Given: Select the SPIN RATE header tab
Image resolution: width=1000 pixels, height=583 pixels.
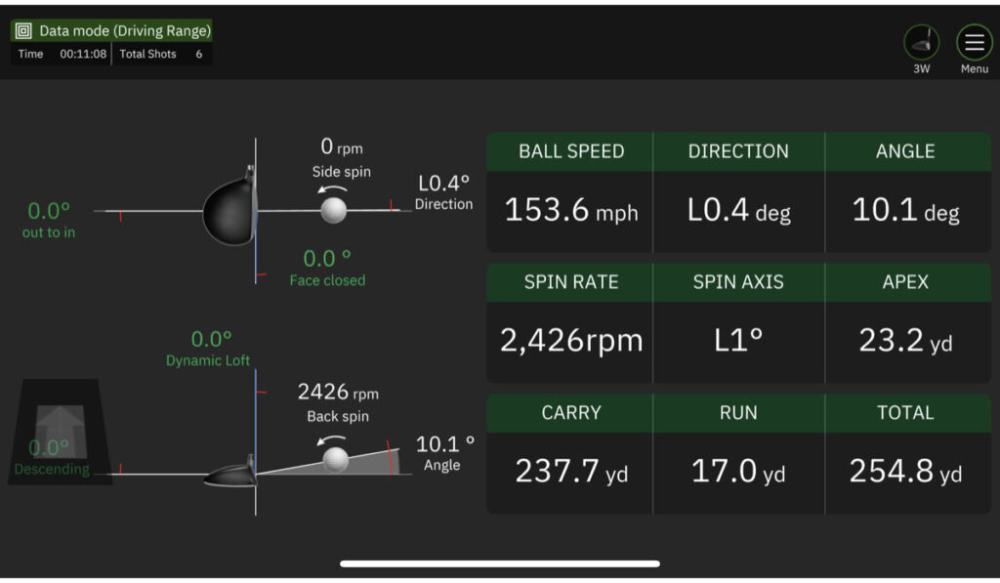Looking at the screenshot, I should click(x=569, y=282).
